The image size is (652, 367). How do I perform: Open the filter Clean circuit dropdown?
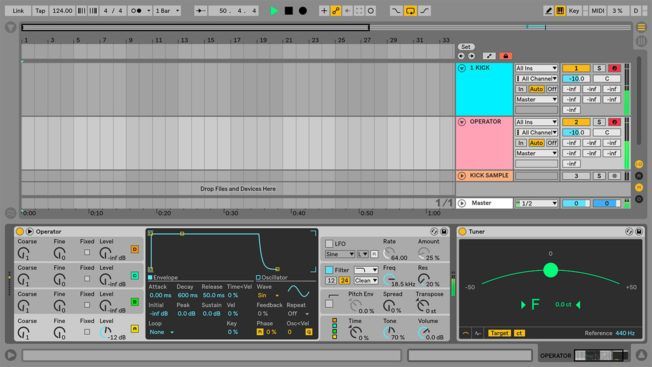[x=366, y=281]
